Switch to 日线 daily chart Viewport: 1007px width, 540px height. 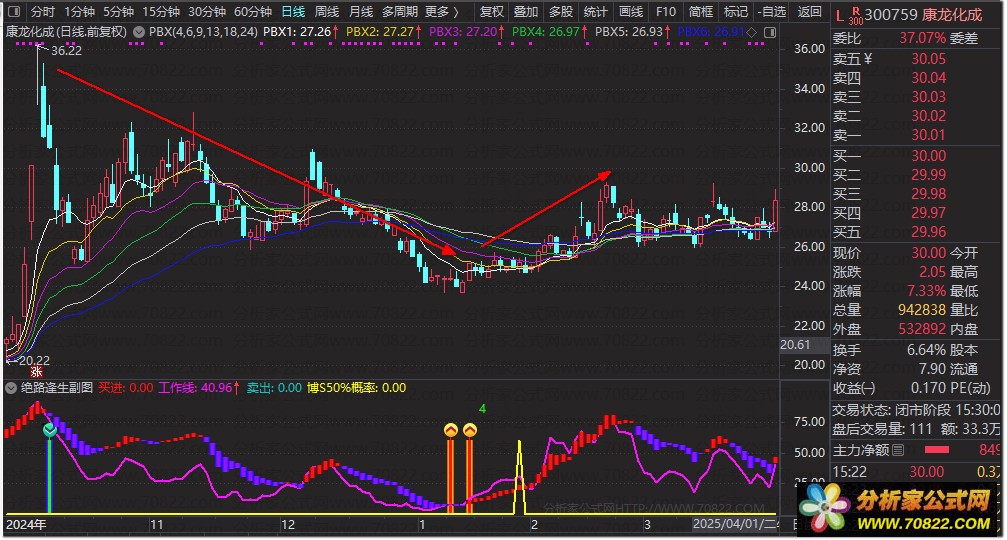(293, 12)
